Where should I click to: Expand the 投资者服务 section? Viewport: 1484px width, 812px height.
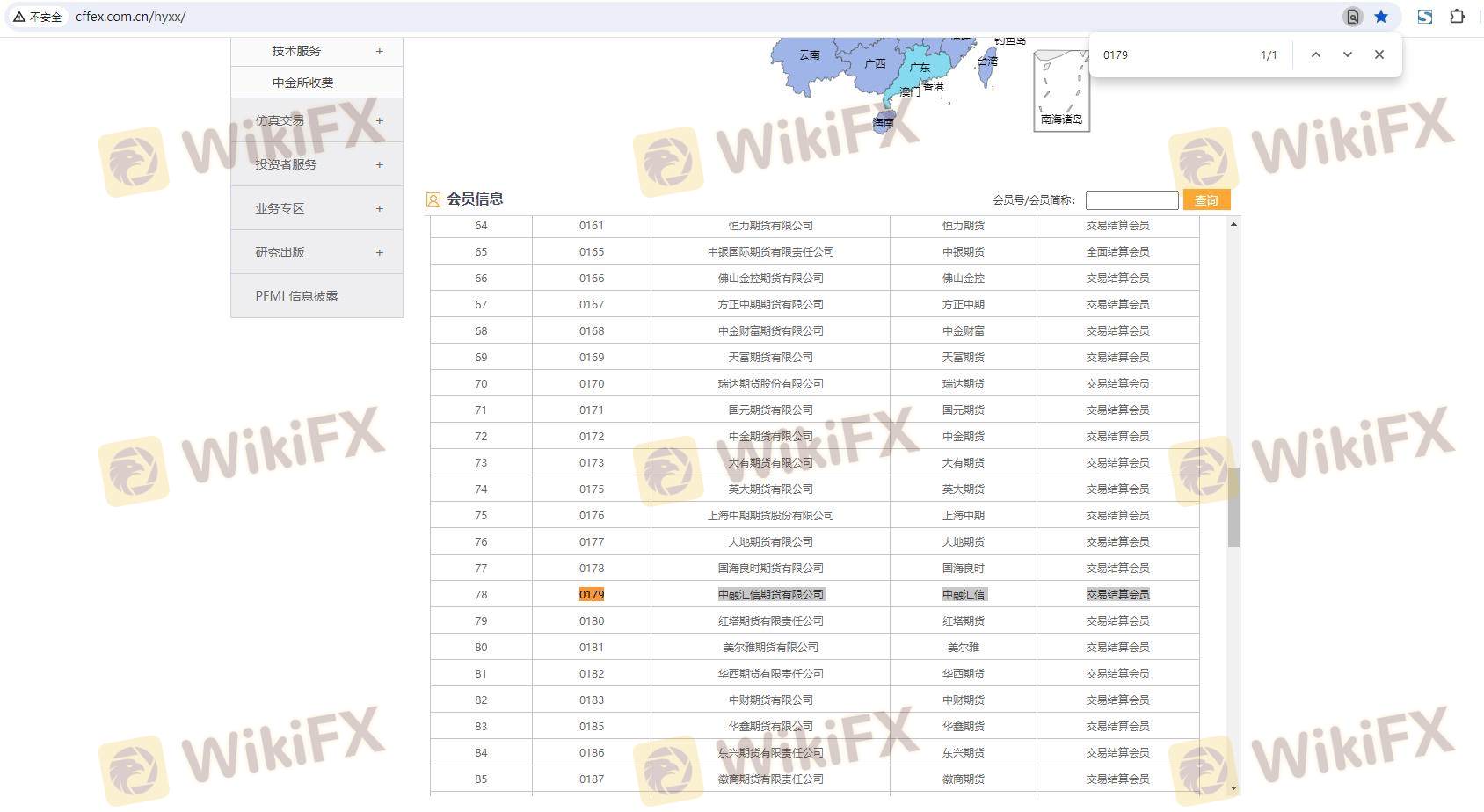[x=379, y=164]
